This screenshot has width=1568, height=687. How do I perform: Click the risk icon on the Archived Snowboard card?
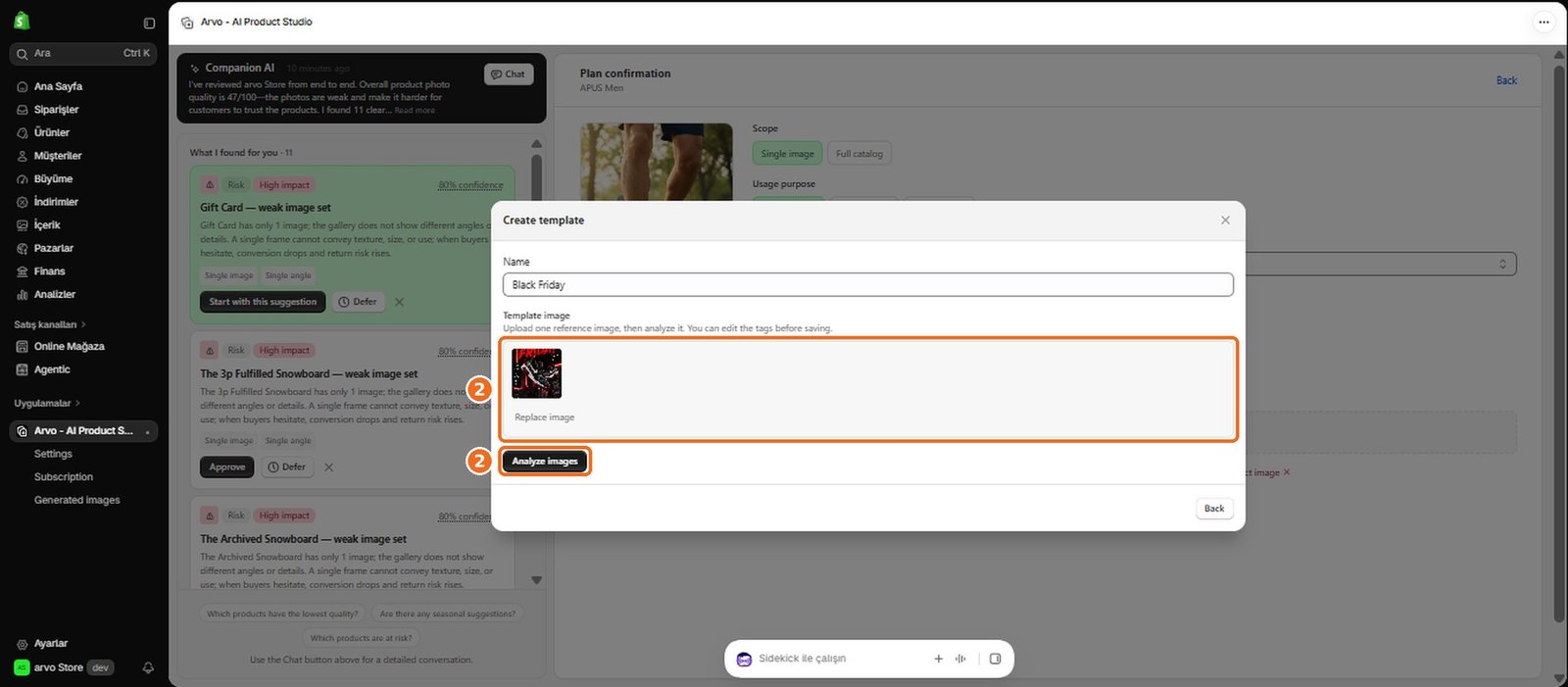[210, 515]
